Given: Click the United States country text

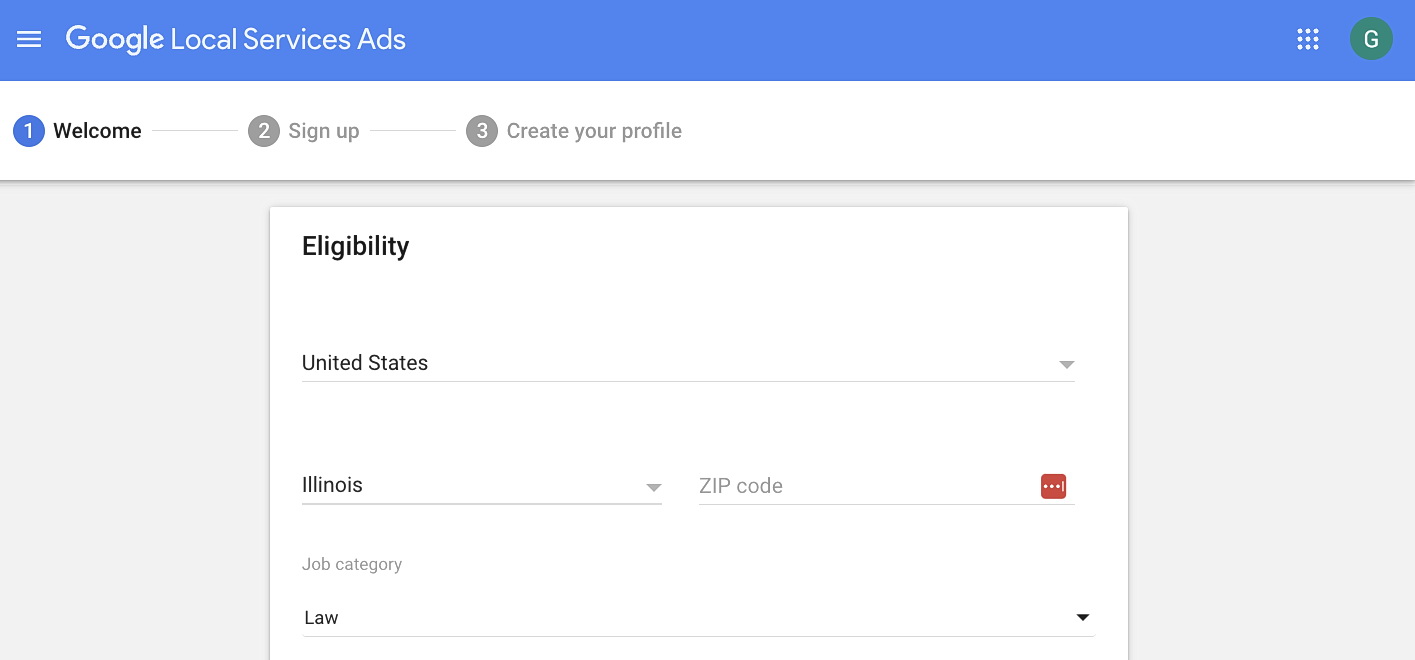Looking at the screenshot, I should point(365,363).
